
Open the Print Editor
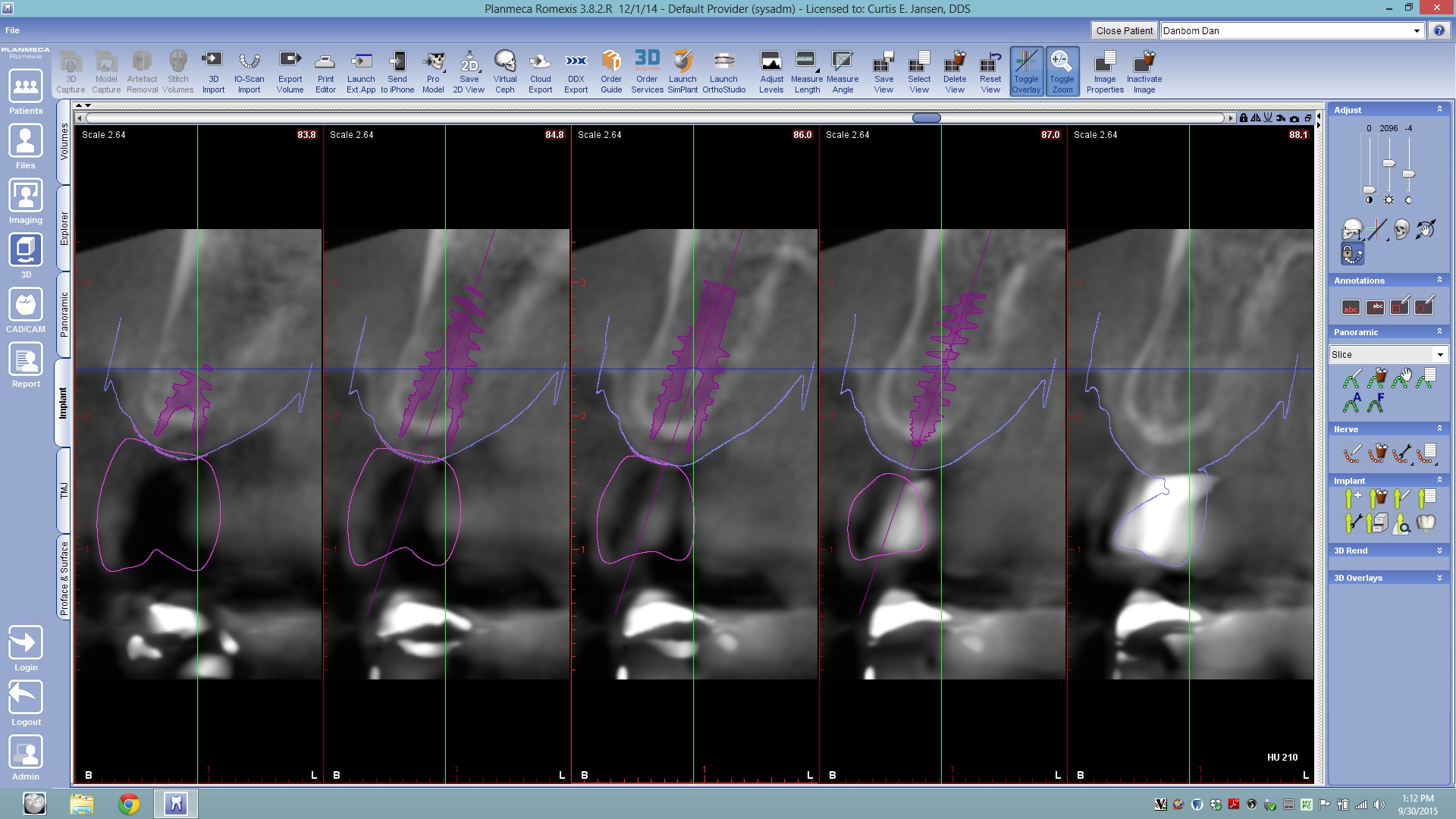tap(325, 72)
